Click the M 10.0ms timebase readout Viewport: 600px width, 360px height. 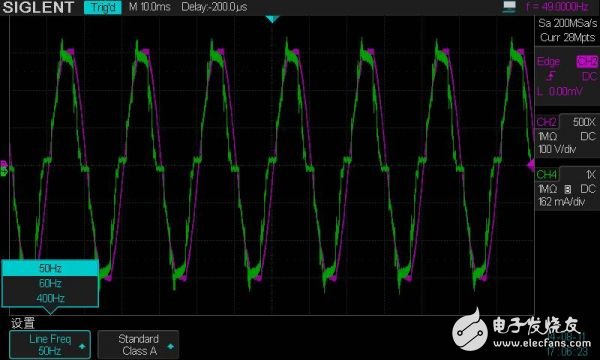pos(150,7)
